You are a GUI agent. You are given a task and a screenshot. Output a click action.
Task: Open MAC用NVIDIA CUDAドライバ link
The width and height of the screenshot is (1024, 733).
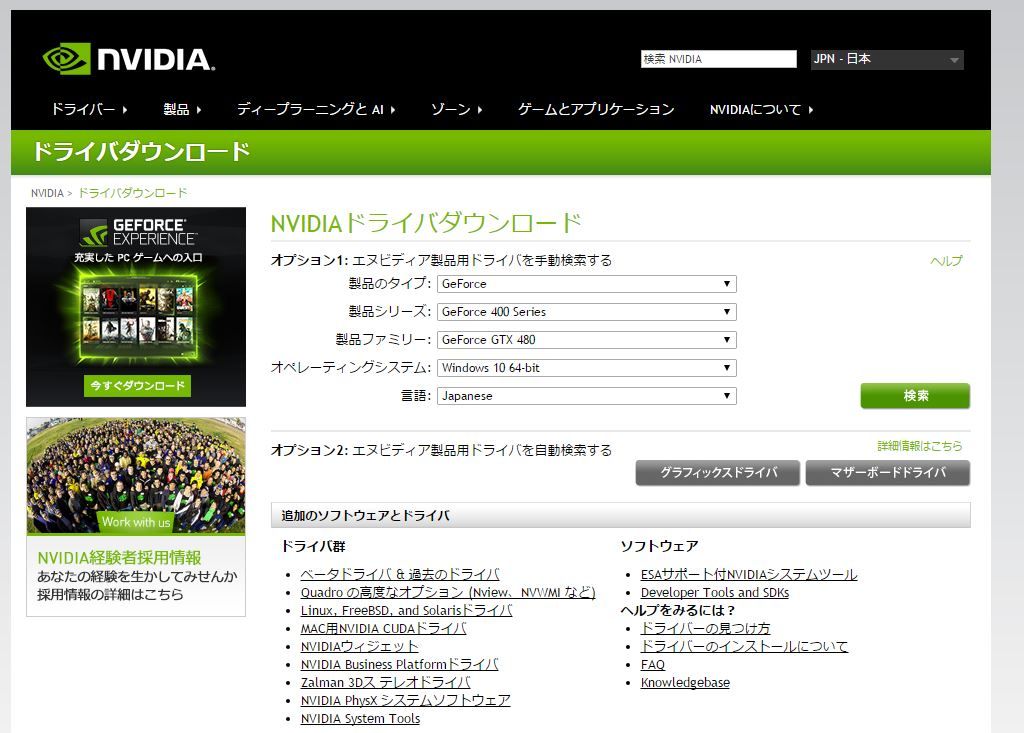point(383,628)
